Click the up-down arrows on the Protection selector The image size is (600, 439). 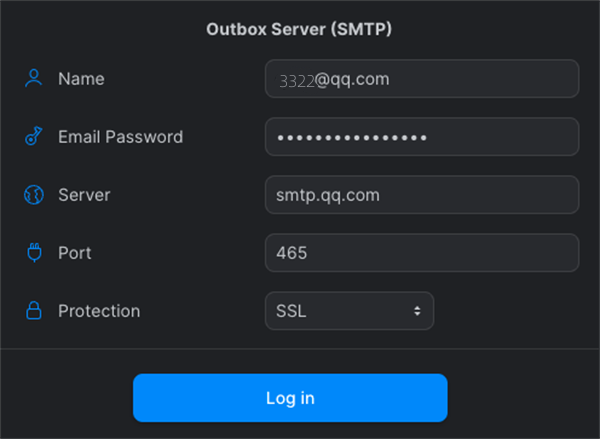coord(417,311)
